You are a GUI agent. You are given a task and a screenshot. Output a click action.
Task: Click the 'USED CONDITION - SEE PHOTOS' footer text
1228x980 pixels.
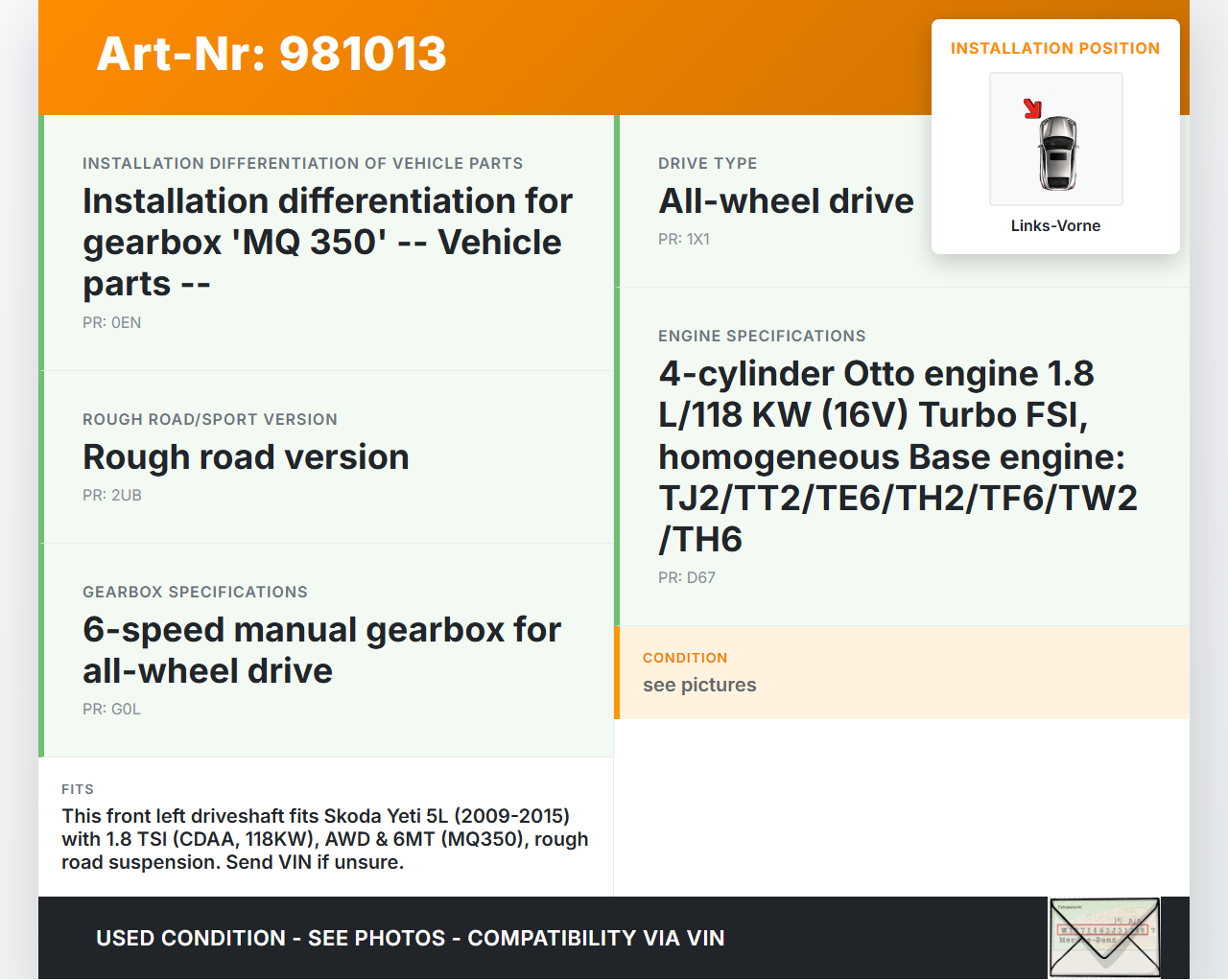pos(411,938)
